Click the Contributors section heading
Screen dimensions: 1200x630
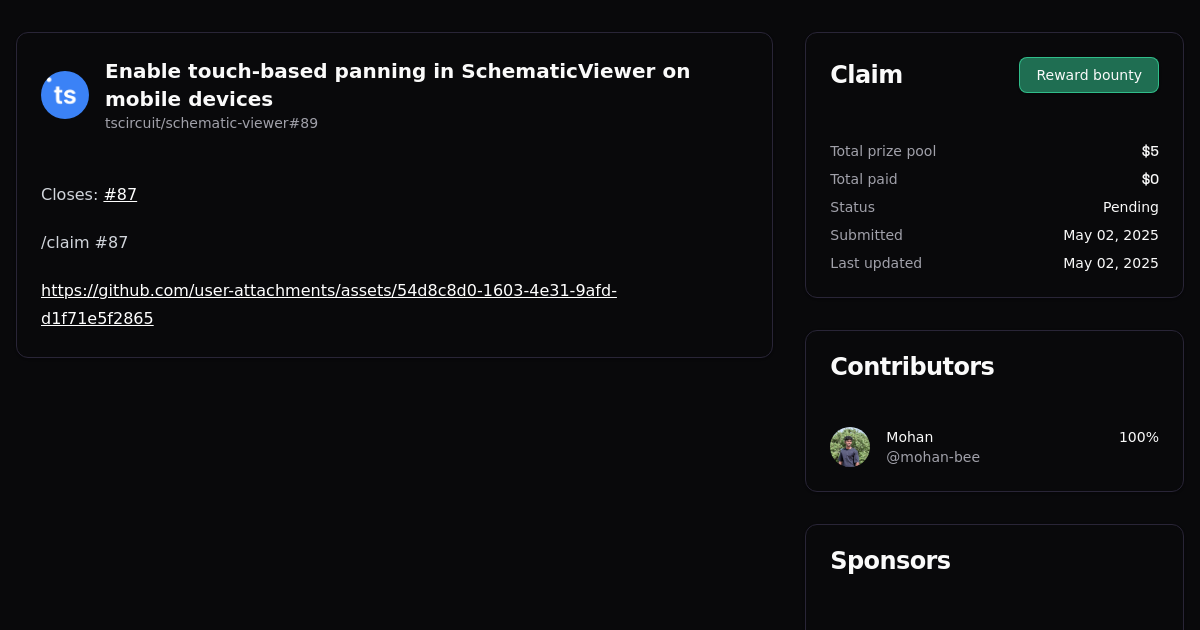[x=911, y=367]
